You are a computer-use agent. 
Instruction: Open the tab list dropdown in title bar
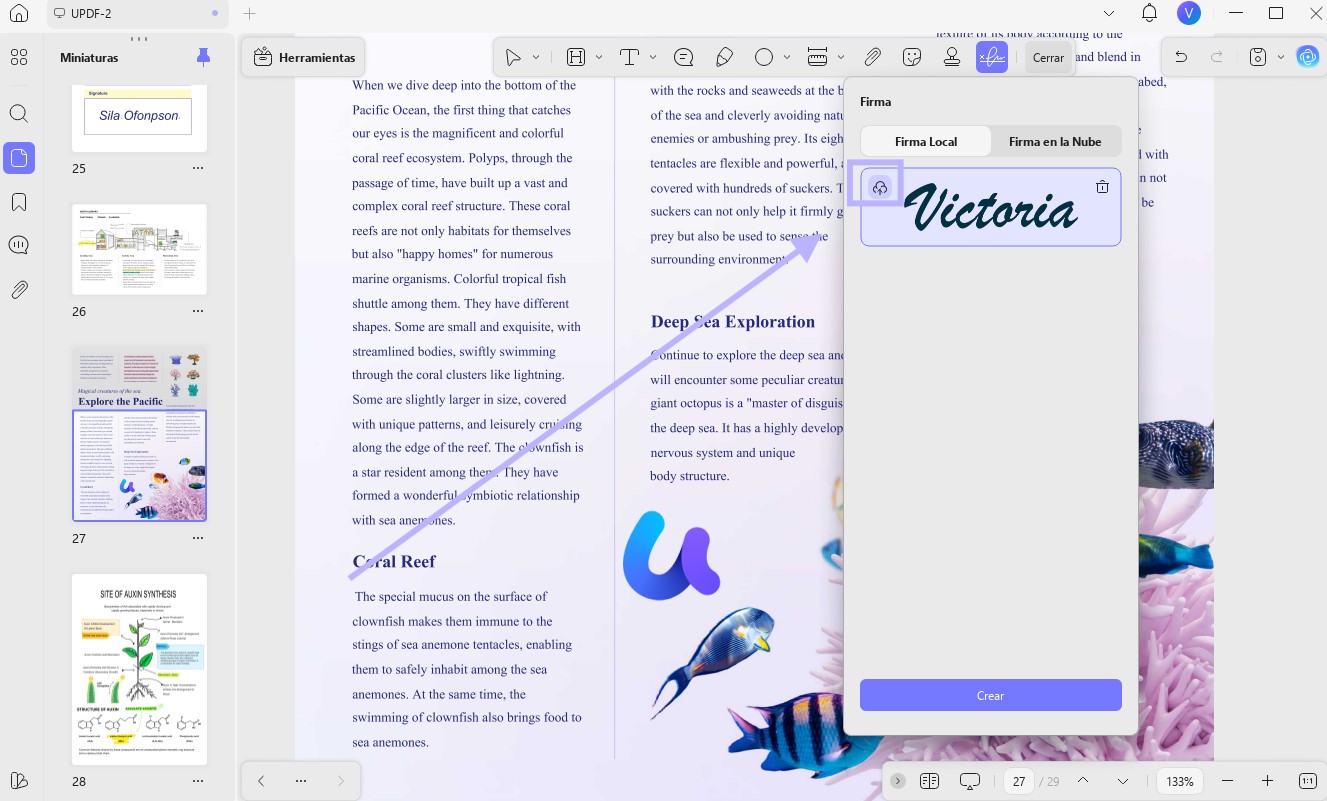coord(1108,13)
